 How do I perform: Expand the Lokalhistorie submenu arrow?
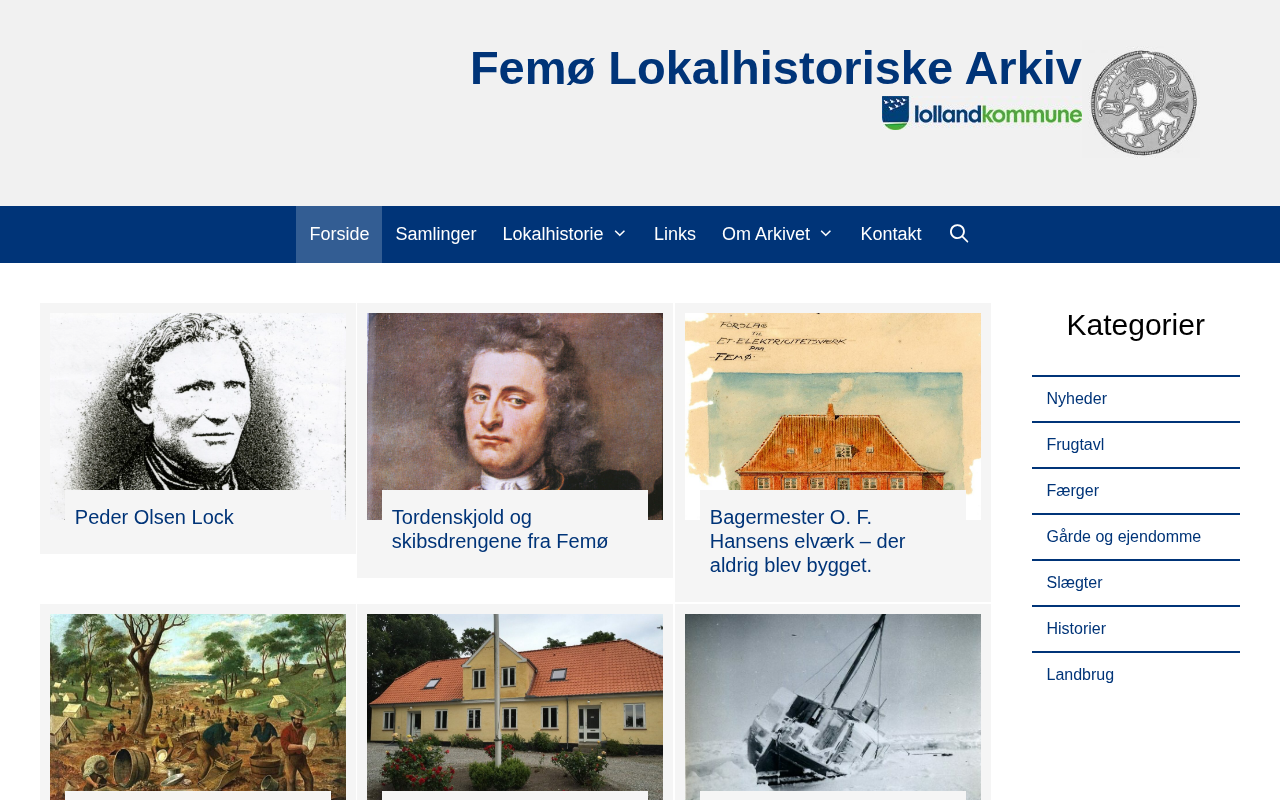point(619,234)
